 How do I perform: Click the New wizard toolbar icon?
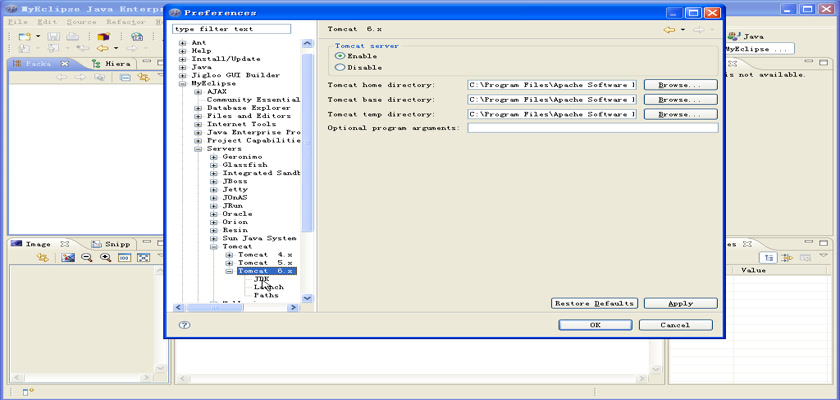(25, 36)
